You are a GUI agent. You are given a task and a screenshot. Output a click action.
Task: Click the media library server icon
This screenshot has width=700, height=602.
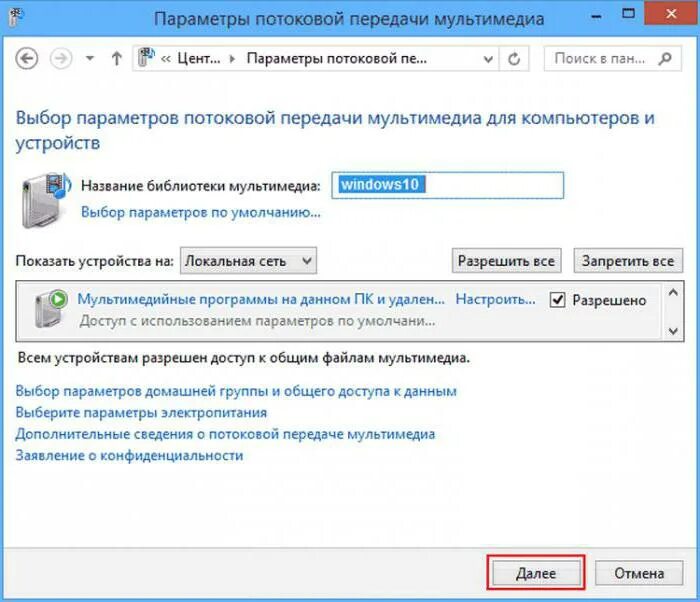tap(46, 201)
